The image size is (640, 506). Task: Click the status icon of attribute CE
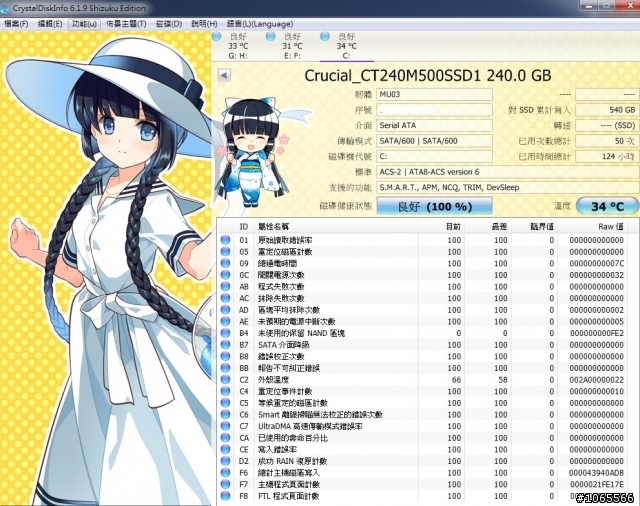(225, 449)
